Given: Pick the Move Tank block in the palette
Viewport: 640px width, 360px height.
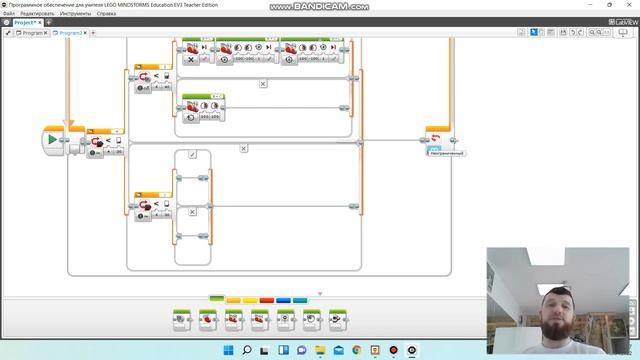Looking at the screenshot, I should coord(260,320).
